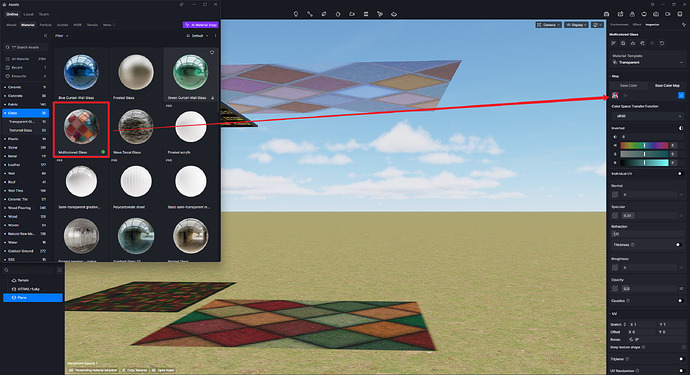Expand the Concrete category

pyautogui.click(x=26, y=96)
